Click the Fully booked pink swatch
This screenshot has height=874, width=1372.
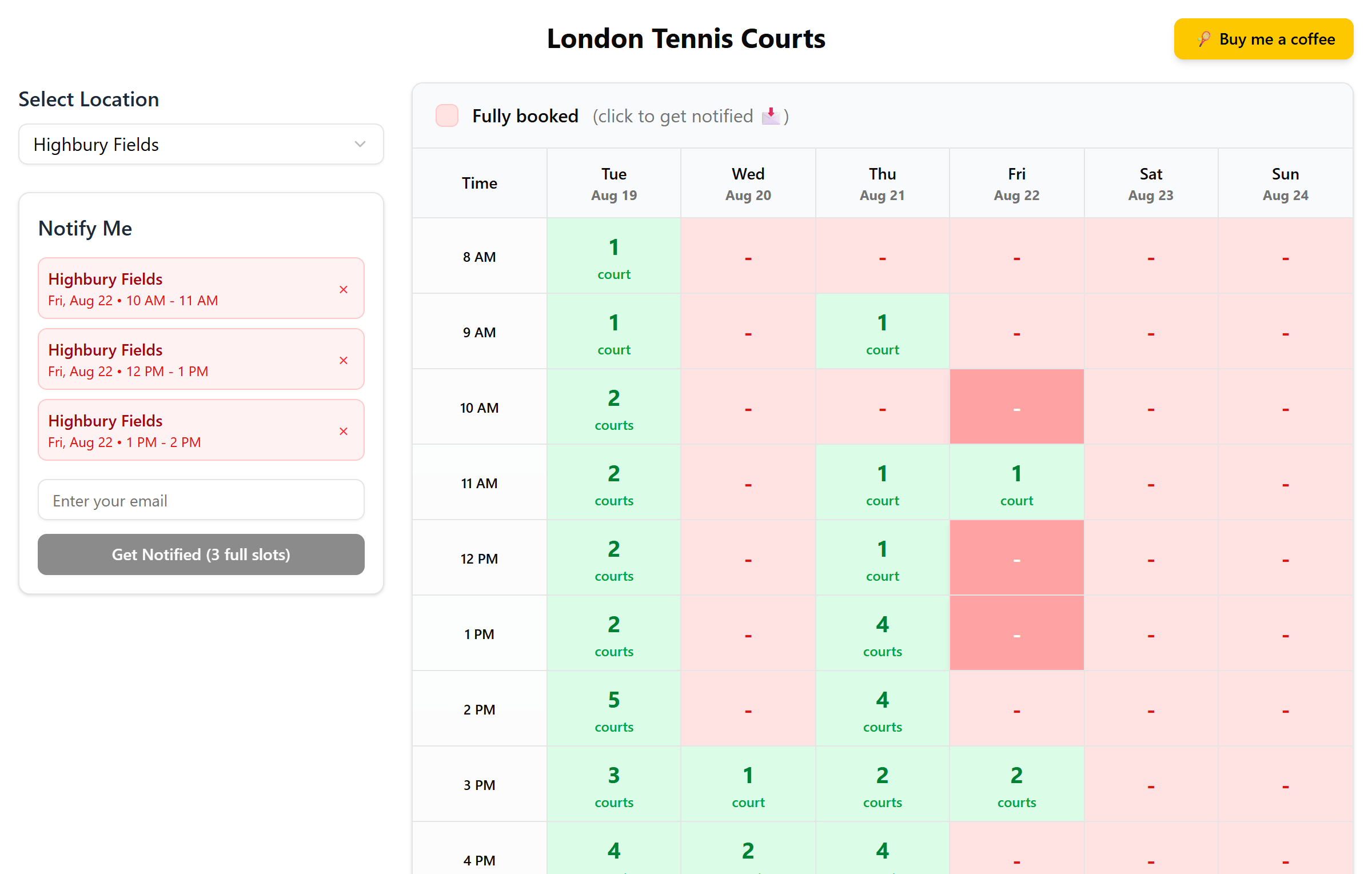click(447, 116)
